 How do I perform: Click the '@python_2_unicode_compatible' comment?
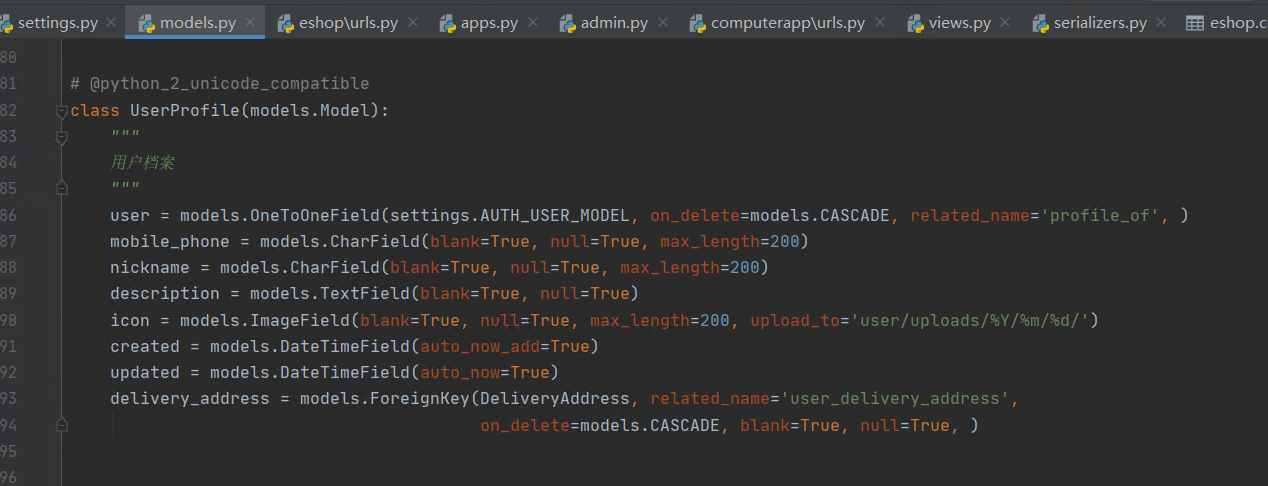[x=229, y=84]
